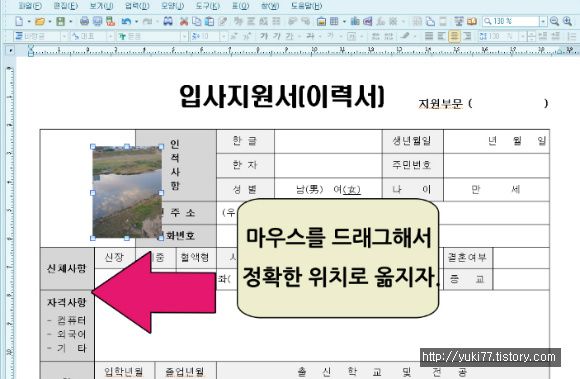The height and width of the screenshot is (379, 580).
Task: Copy selection with the copy icon
Action: pyautogui.click(x=196, y=21)
